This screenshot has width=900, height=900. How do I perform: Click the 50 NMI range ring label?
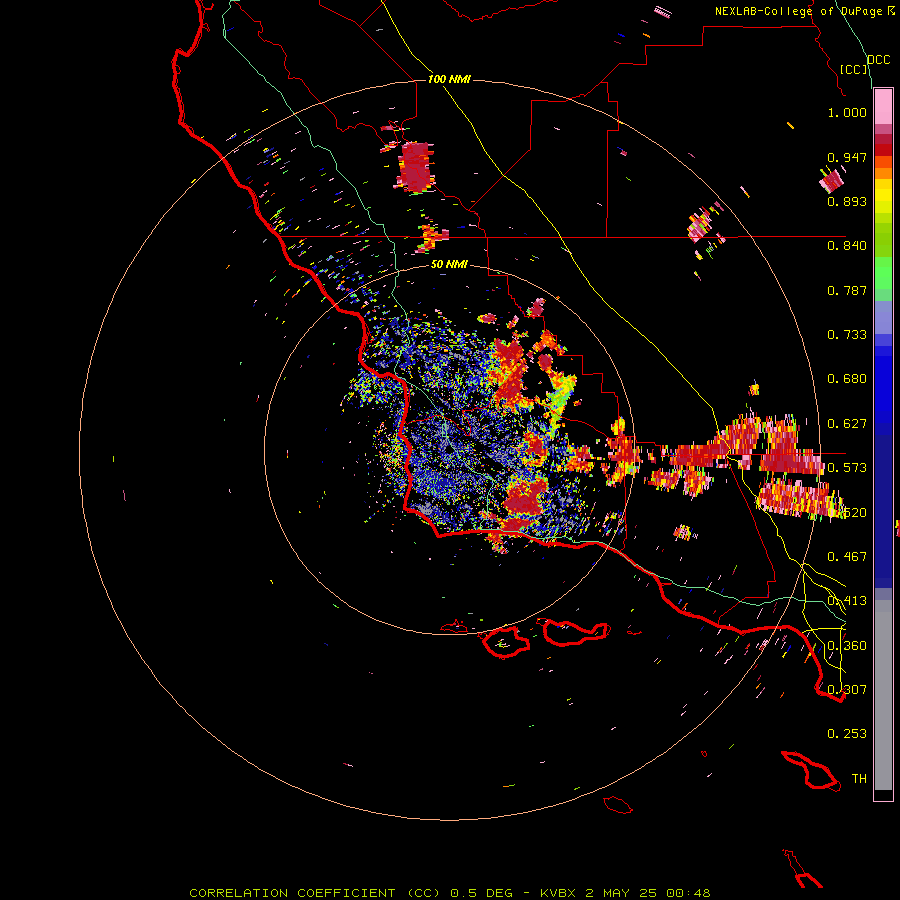click(449, 265)
